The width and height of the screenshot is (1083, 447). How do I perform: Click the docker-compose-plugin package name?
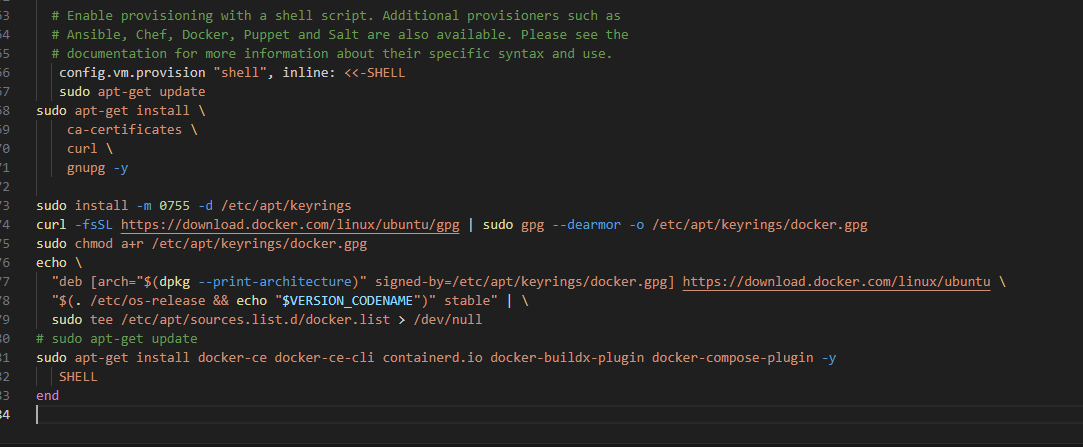(733, 358)
